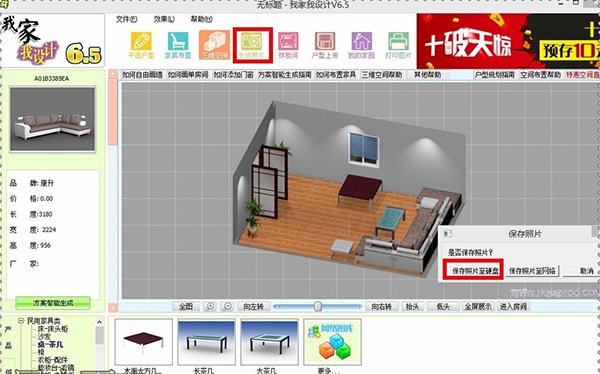Open the 我的家园 home icon
This screenshot has height=374, width=600.
pyautogui.click(x=361, y=45)
